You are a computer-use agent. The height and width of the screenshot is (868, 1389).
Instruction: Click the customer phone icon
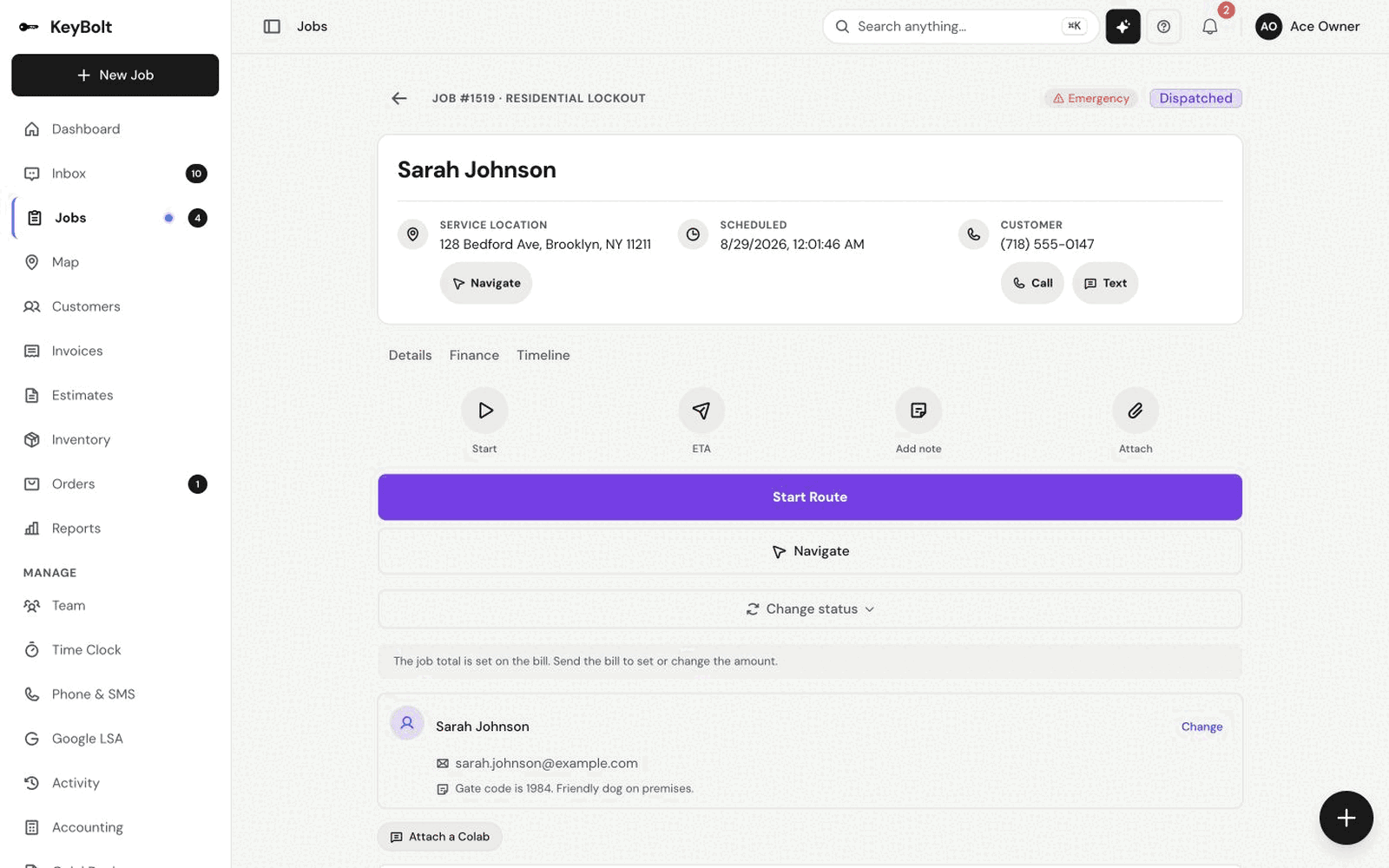tap(973, 234)
